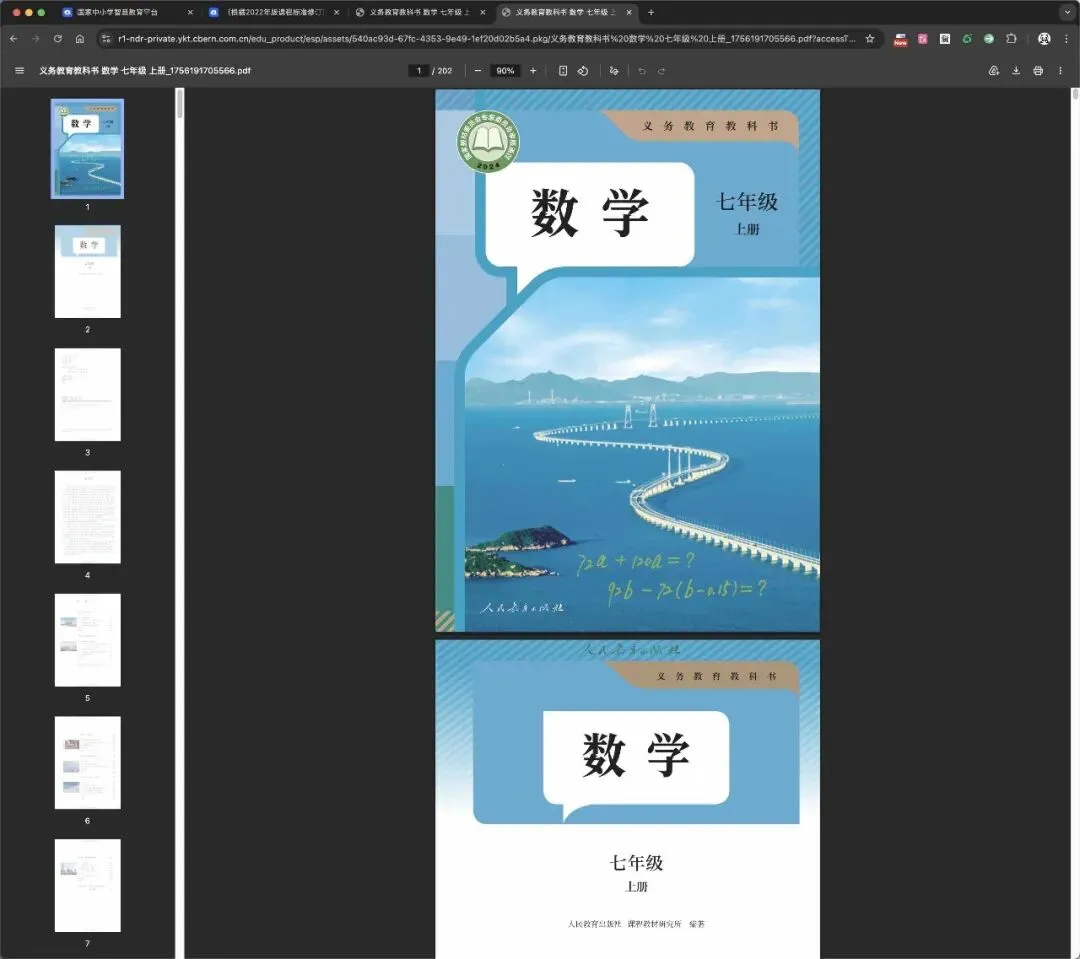
Task: Zoom in with the plus button
Action: pyautogui.click(x=532, y=71)
